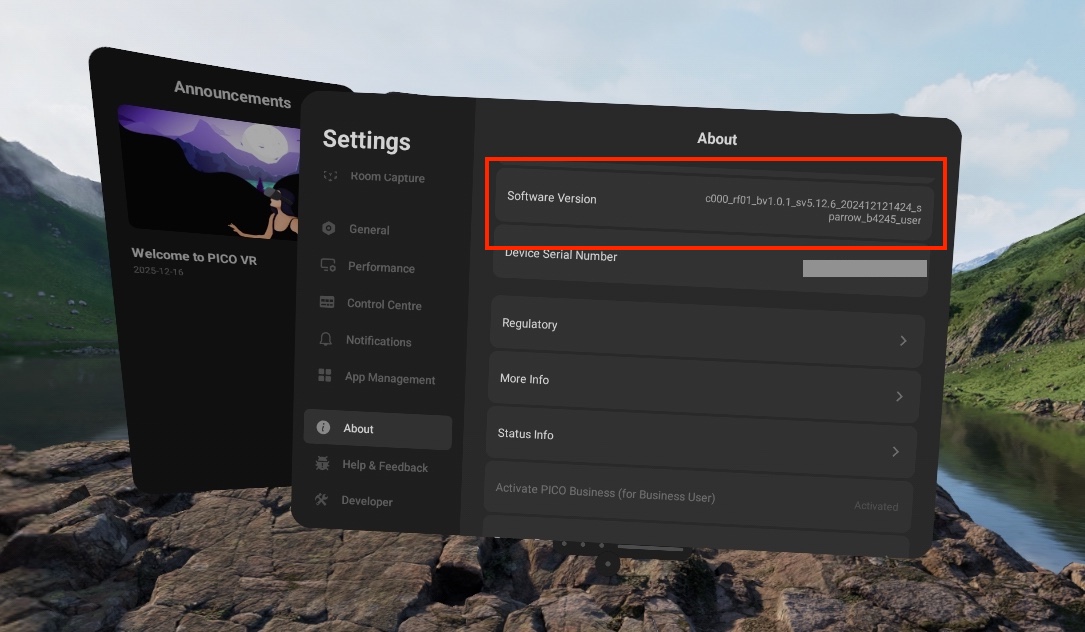Click the About info circle icon

click(323, 427)
